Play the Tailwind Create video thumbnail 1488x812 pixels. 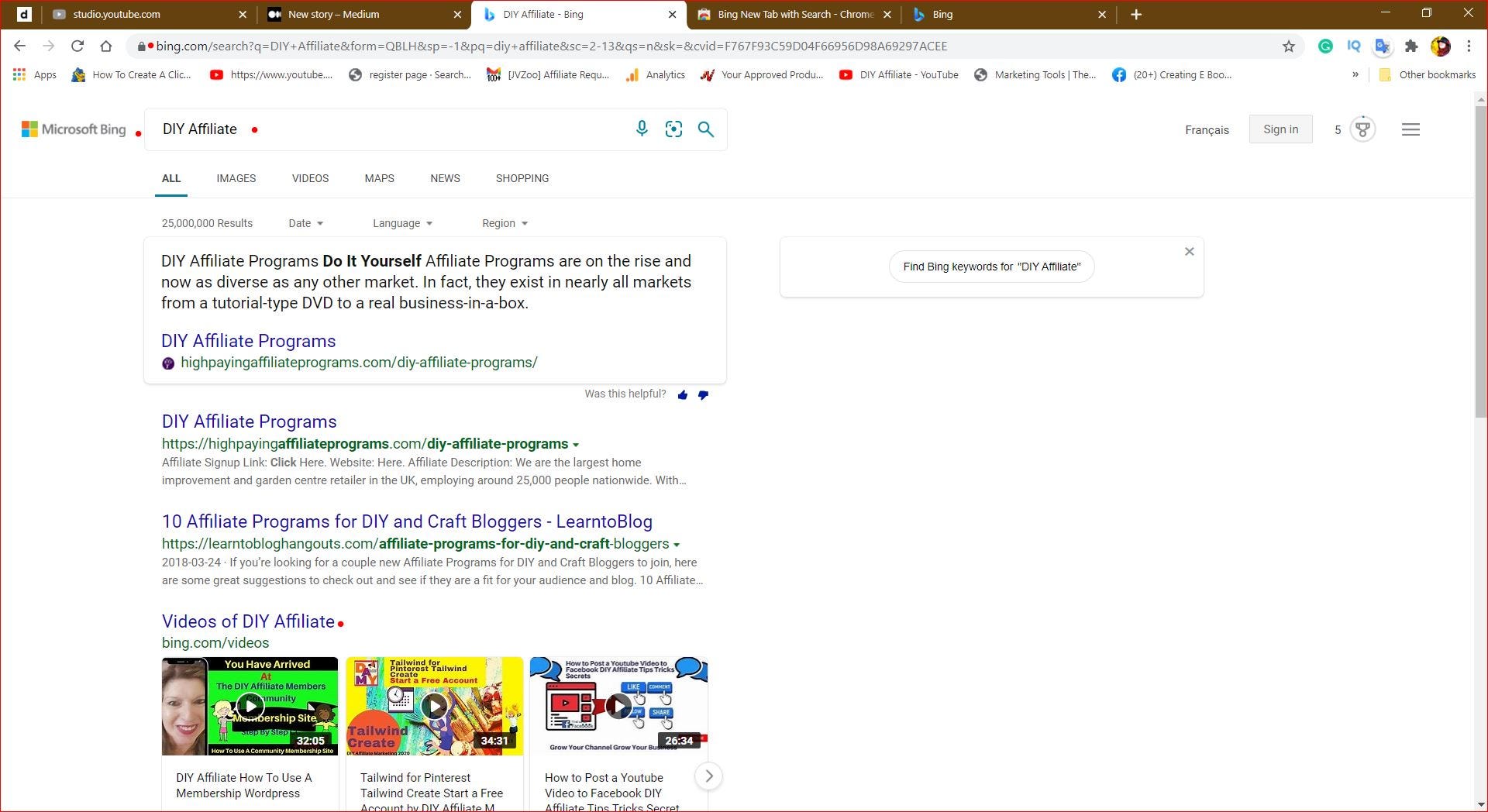point(434,706)
